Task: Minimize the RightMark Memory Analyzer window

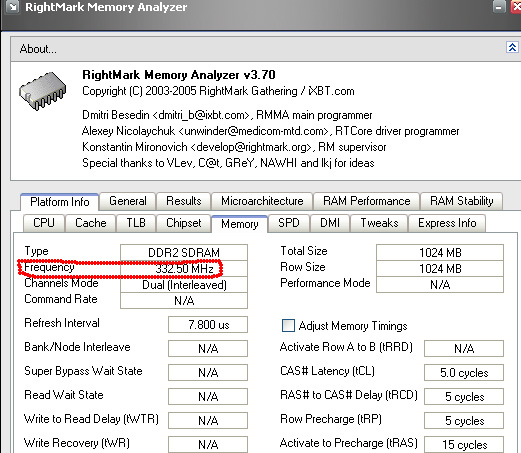Action: [499, 7]
